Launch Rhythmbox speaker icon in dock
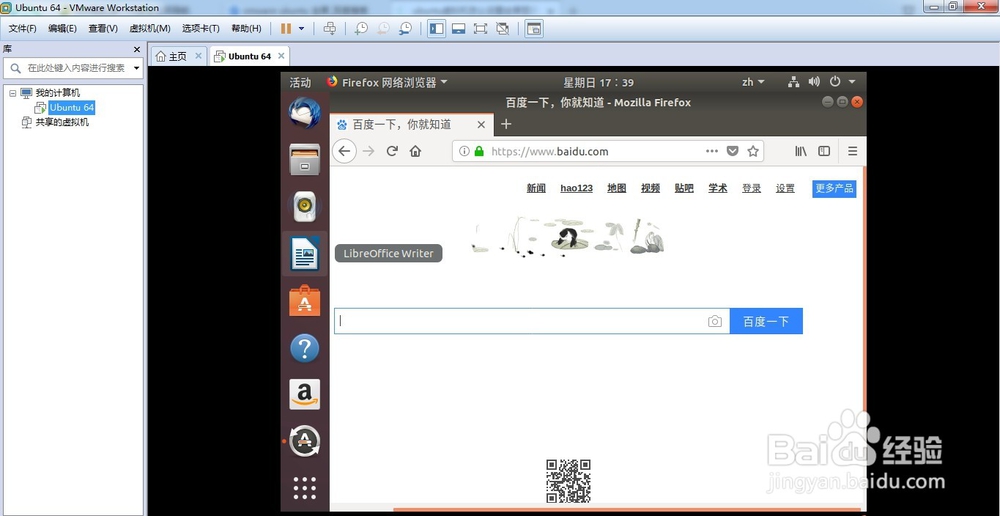The width and height of the screenshot is (1000, 516). pos(304,206)
